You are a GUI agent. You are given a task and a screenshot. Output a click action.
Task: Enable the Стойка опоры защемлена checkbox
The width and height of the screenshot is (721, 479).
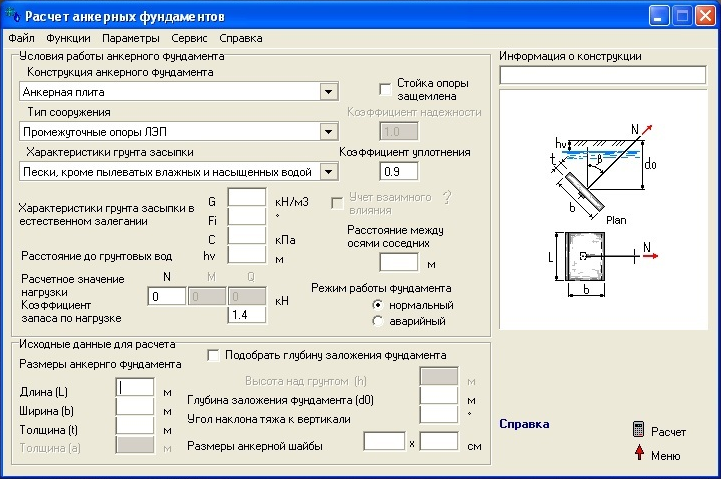pyautogui.click(x=385, y=89)
